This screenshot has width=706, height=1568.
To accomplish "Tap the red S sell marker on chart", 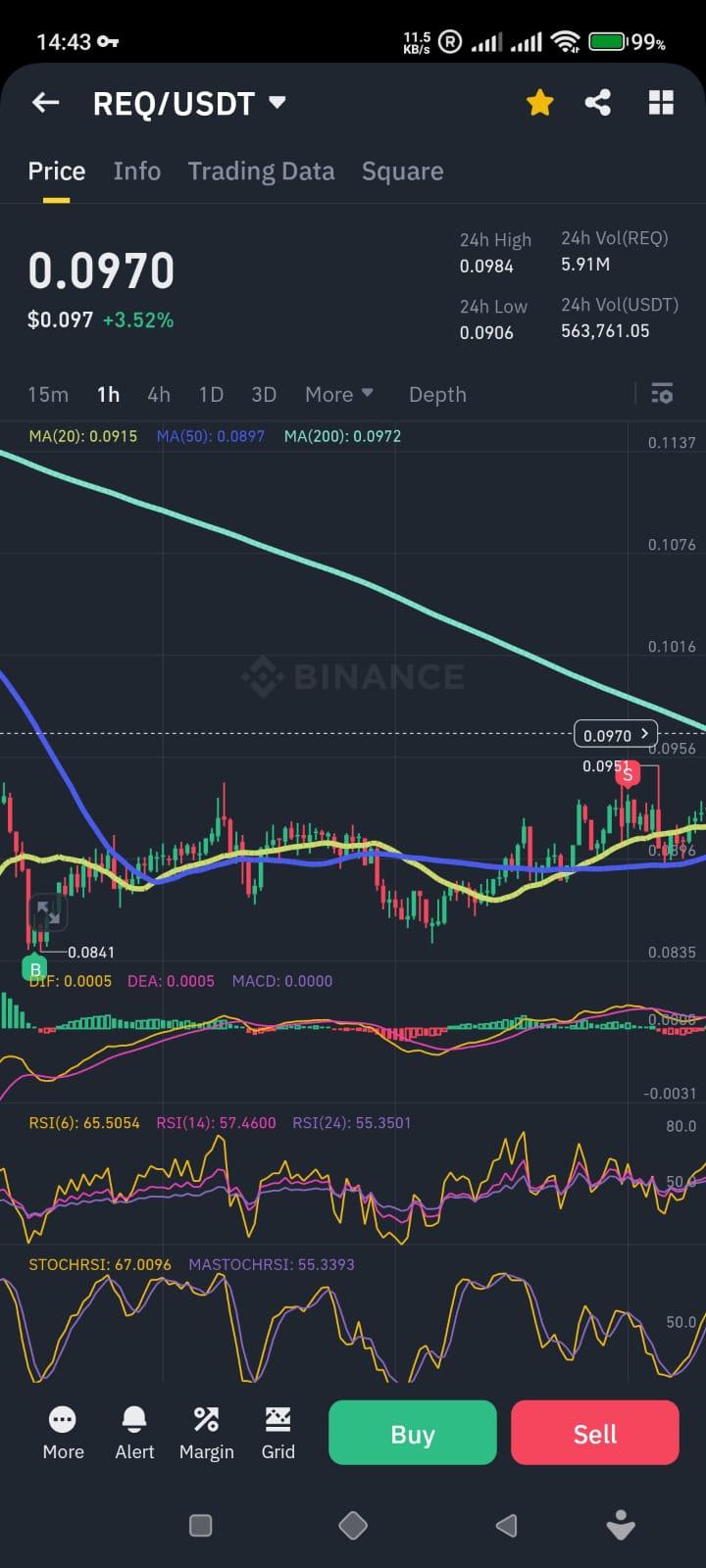I will [x=628, y=774].
